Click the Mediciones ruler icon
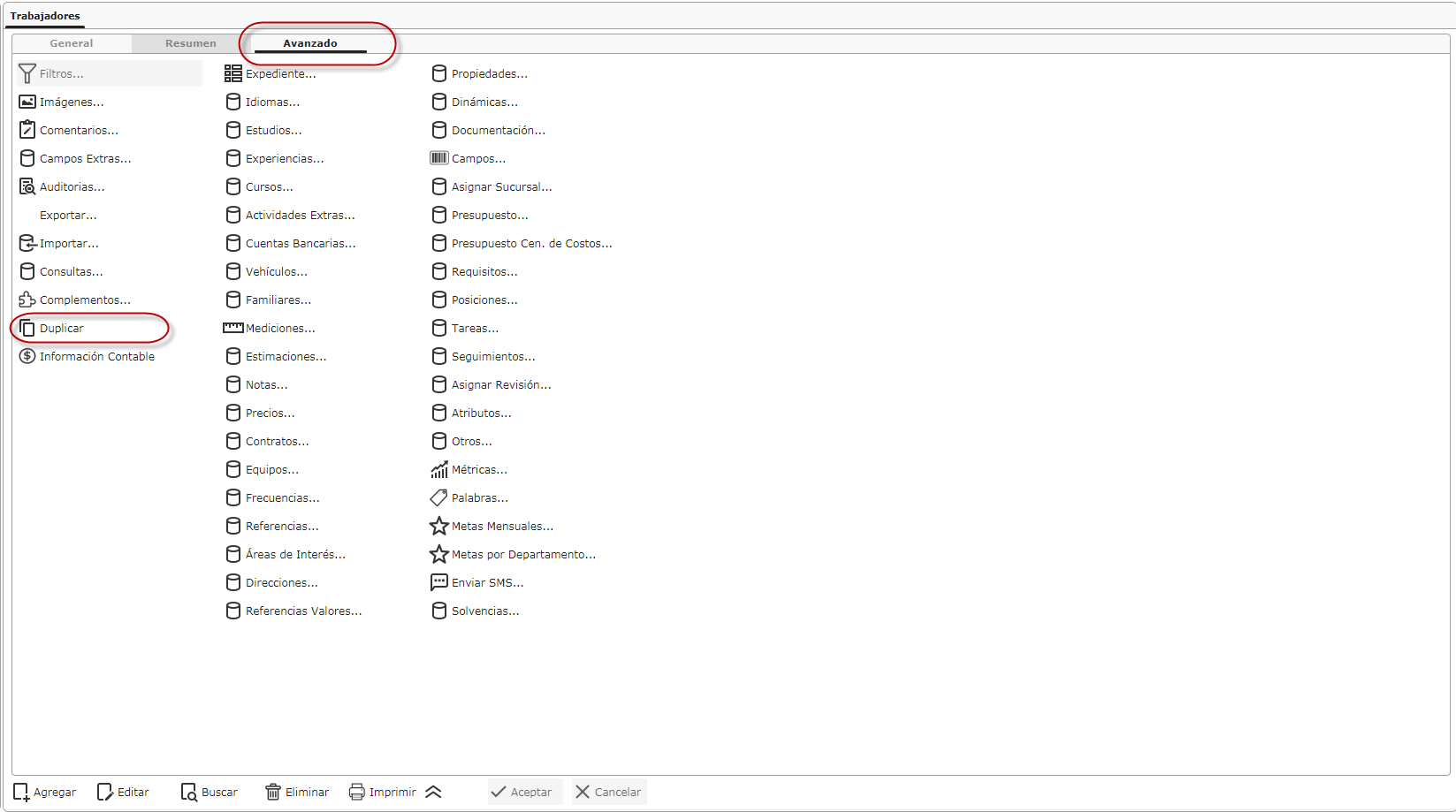 [233, 328]
